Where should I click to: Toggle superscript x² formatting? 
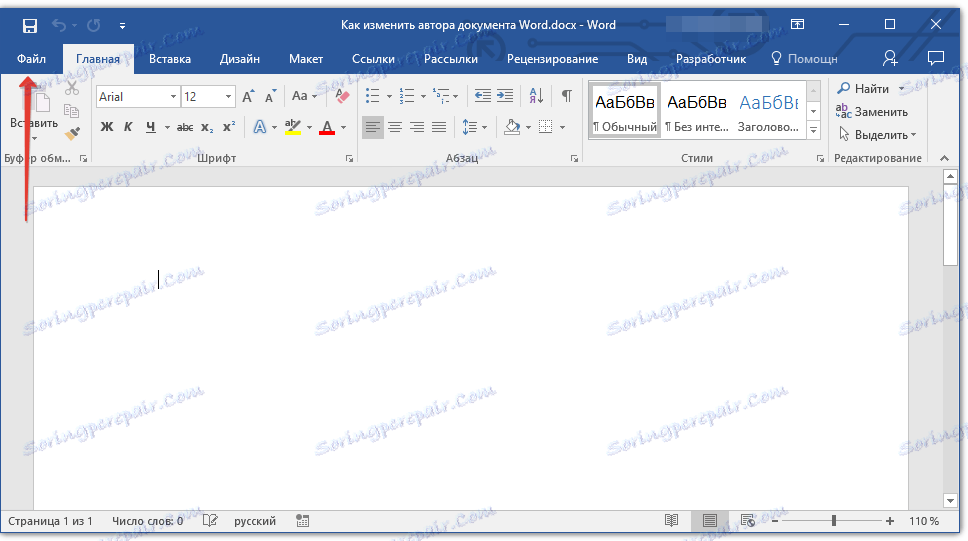229,127
